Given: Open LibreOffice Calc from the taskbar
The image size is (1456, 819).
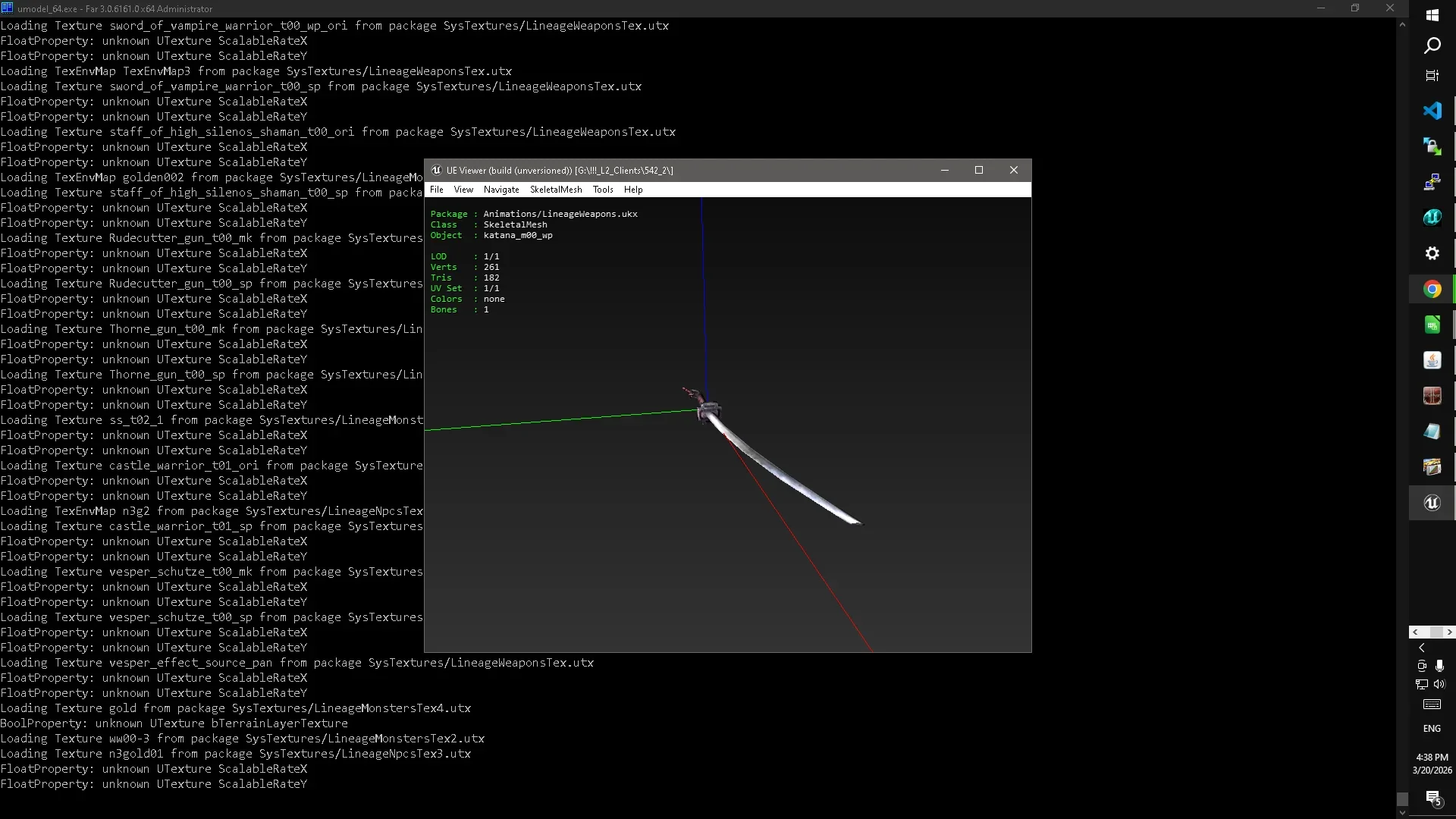Looking at the screenshot, I should click(1432, 325).
